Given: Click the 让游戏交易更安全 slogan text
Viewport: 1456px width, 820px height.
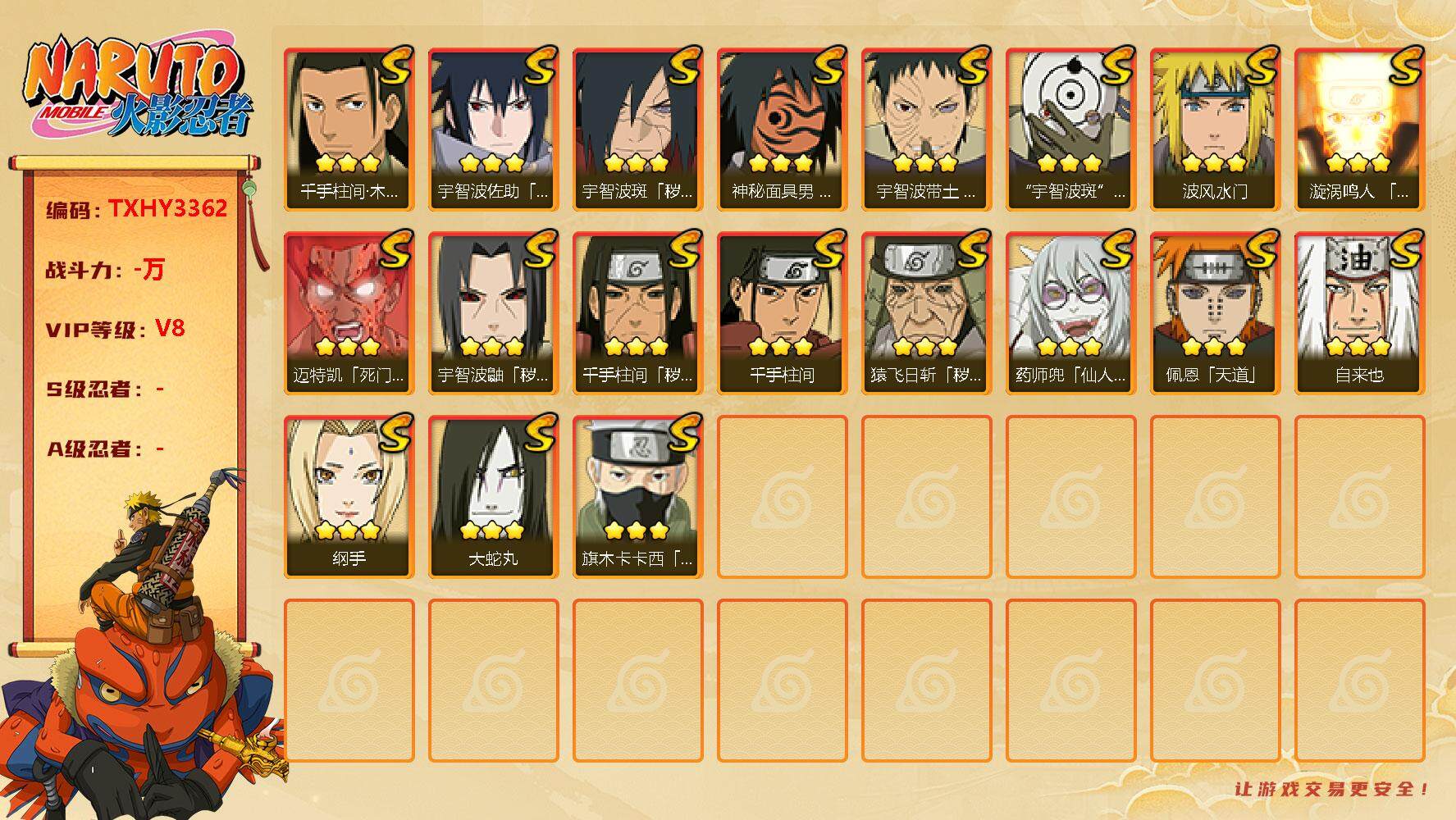Looking at the screenshot, I should tap(1332, 789).
